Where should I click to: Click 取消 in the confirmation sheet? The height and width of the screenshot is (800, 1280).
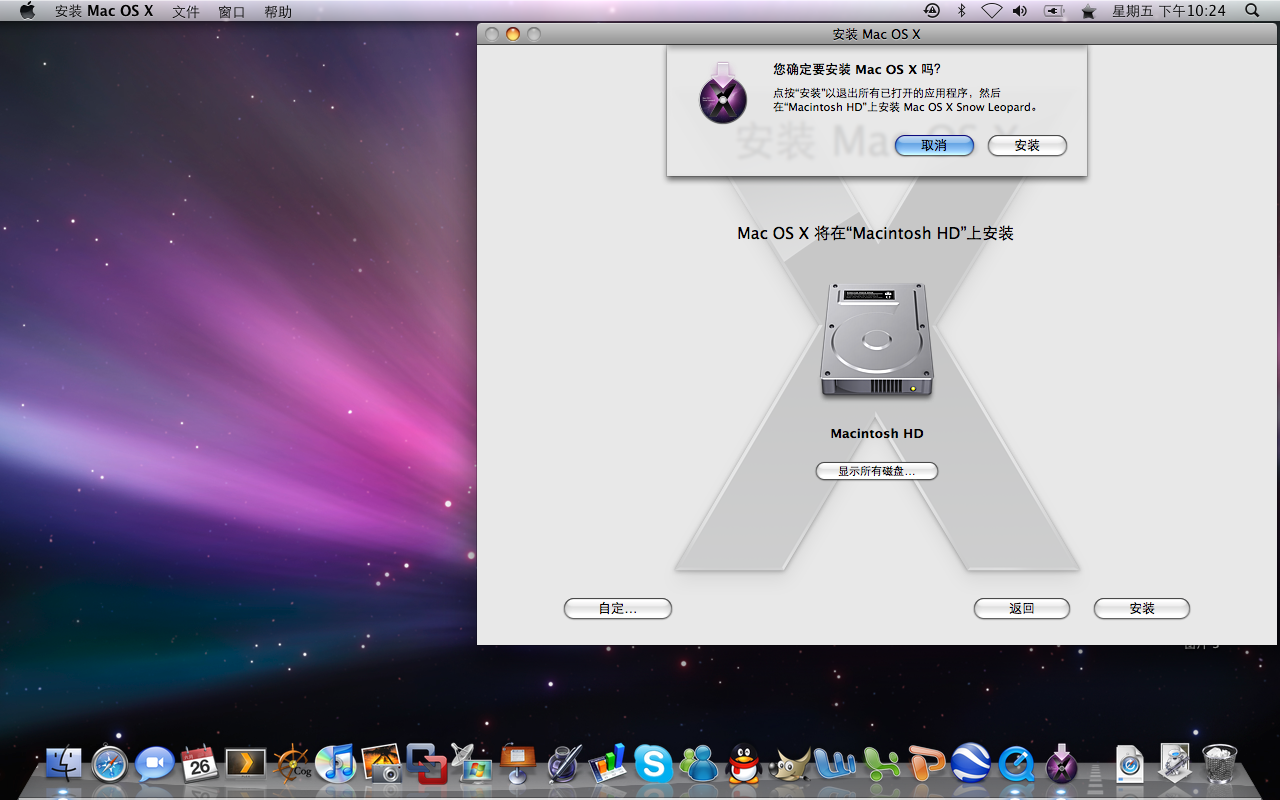[934, 146]
